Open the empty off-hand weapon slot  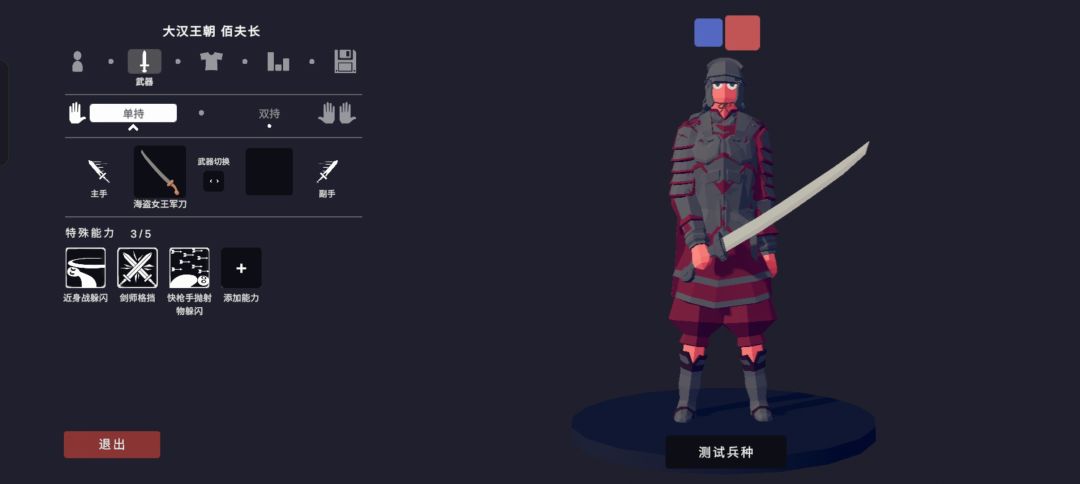click(269, 171)
